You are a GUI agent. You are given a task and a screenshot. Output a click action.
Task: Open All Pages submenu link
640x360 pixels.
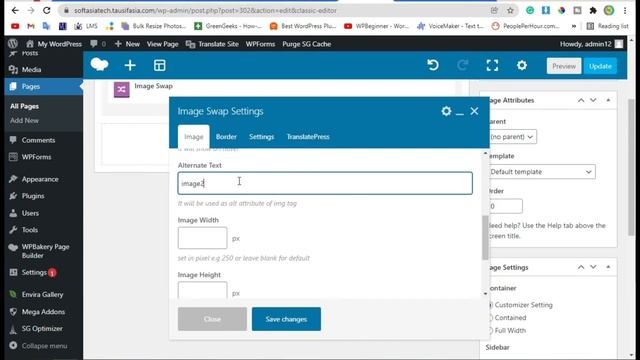click(x=24, y=106)
